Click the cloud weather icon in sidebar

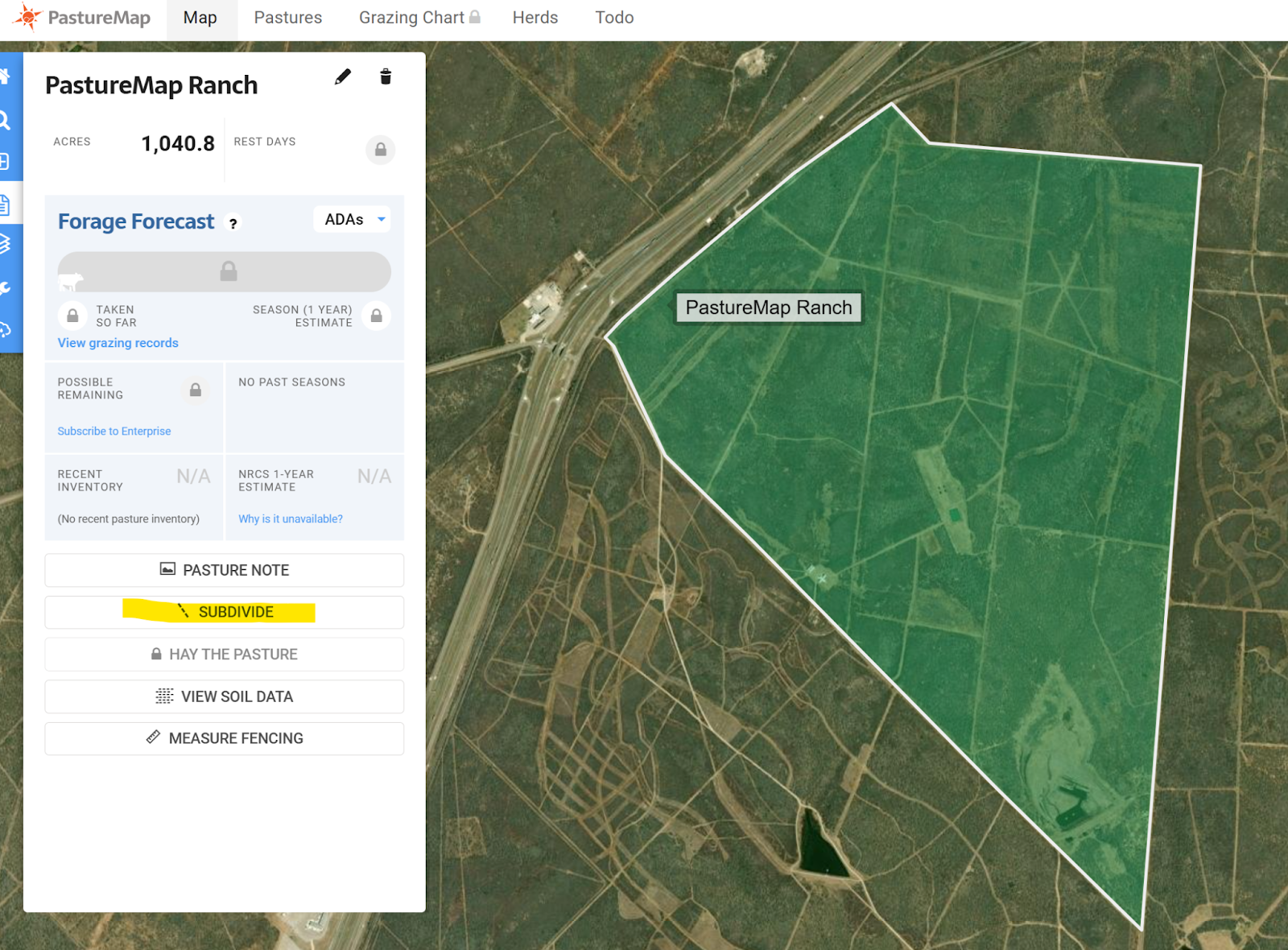4,329
